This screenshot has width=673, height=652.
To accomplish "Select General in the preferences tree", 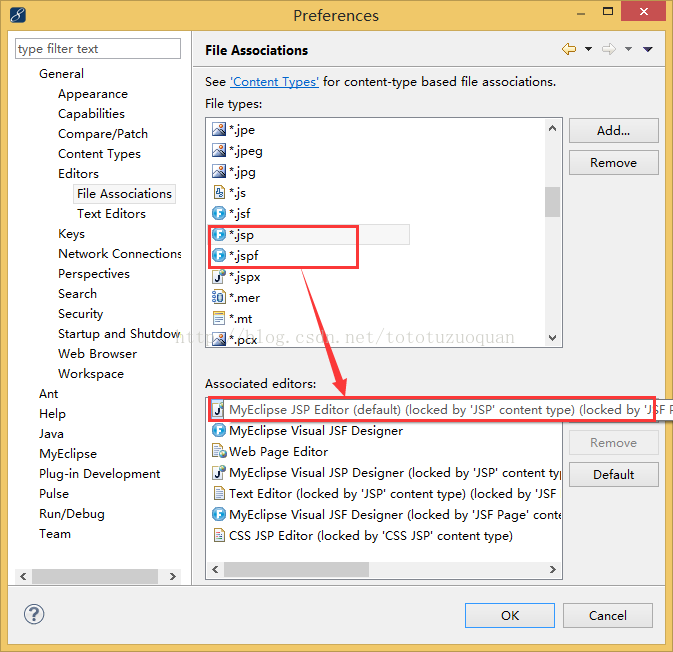I will tap(61, 73).
